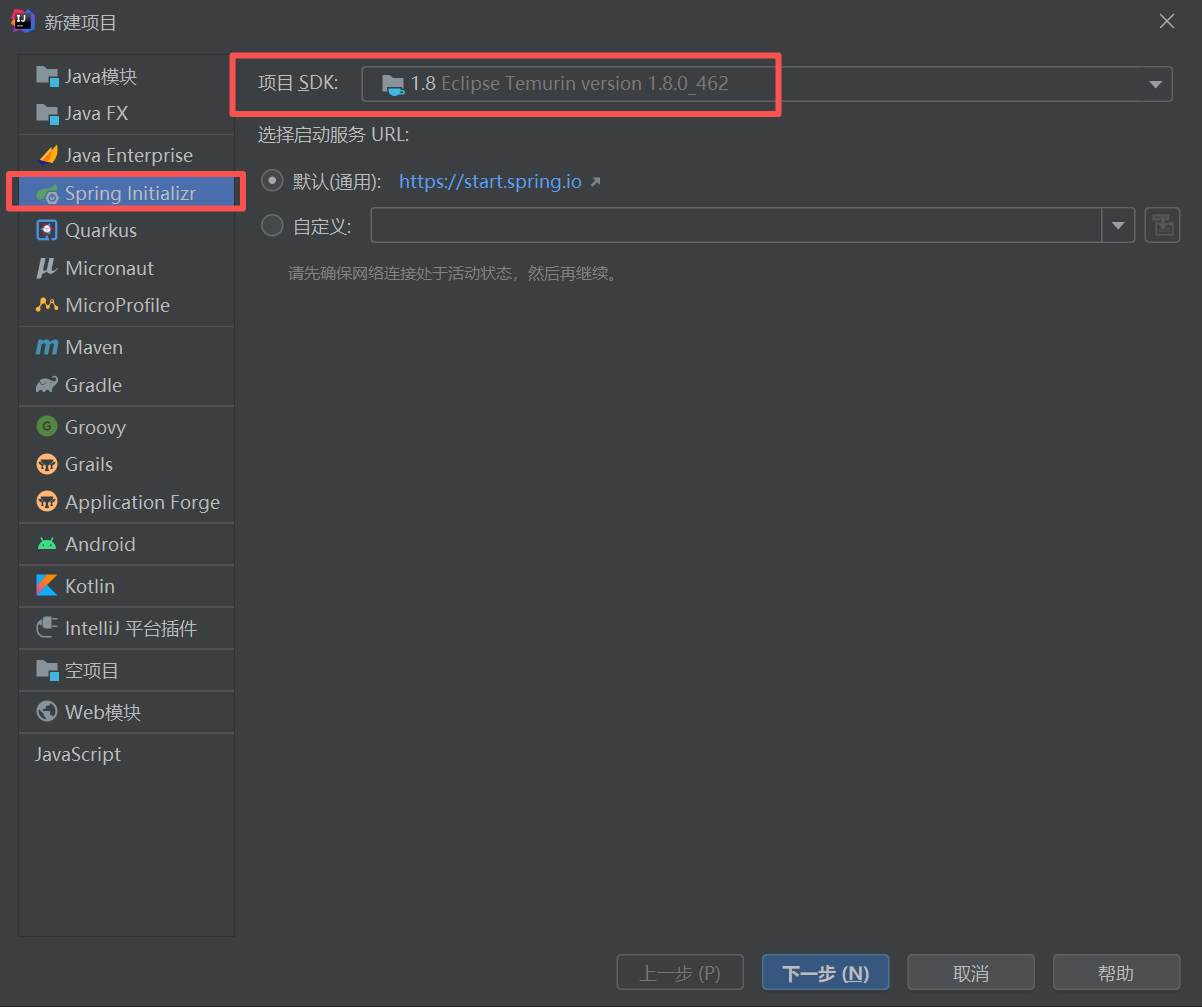Pick Web模块 entry
Image resolution: width=1202 pixels, height=1007 pixels.
[x=126, y=712]
